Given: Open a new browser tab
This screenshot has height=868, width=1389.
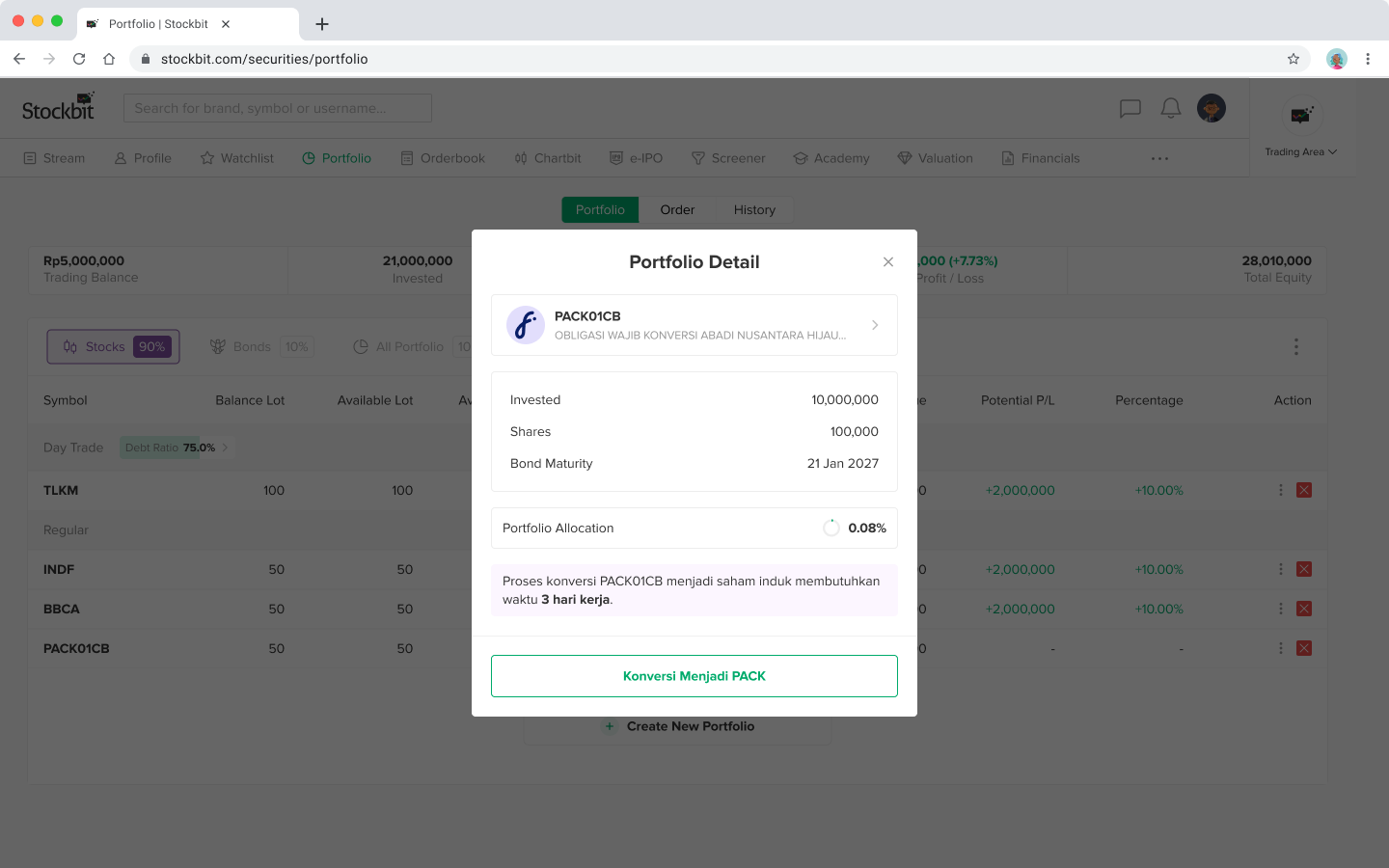Looking at the screenshot, I should click(322, 24).
